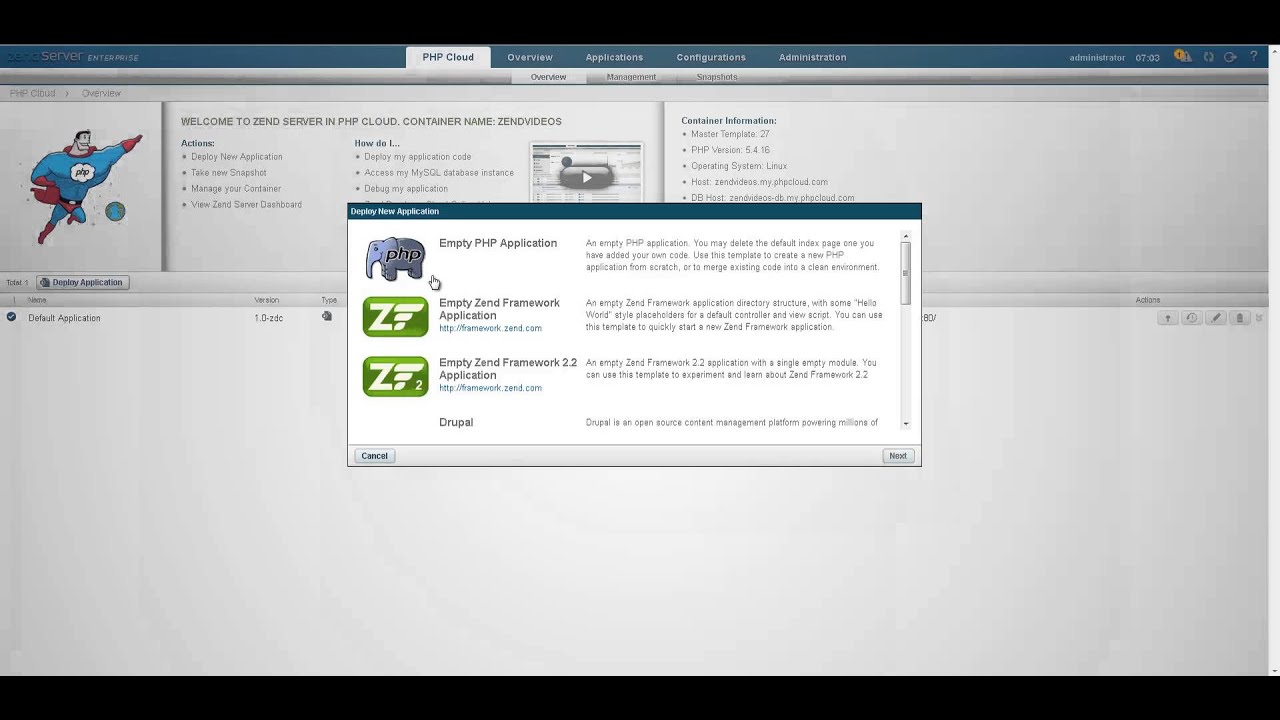
Task: Open the notifications warning icon with badge
Action: pos(1183,57)
